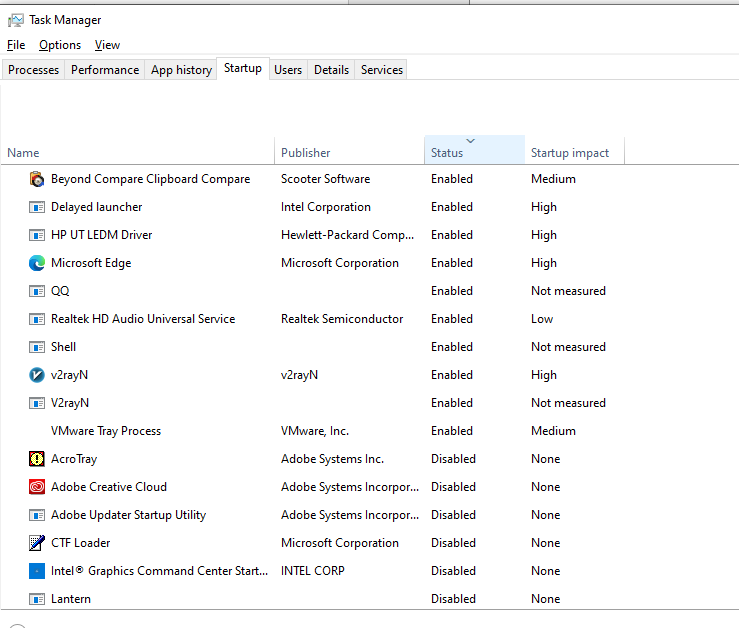Select the Microsoft Edge icon
The height and width of the screenshot is (628, 739).
37,263
